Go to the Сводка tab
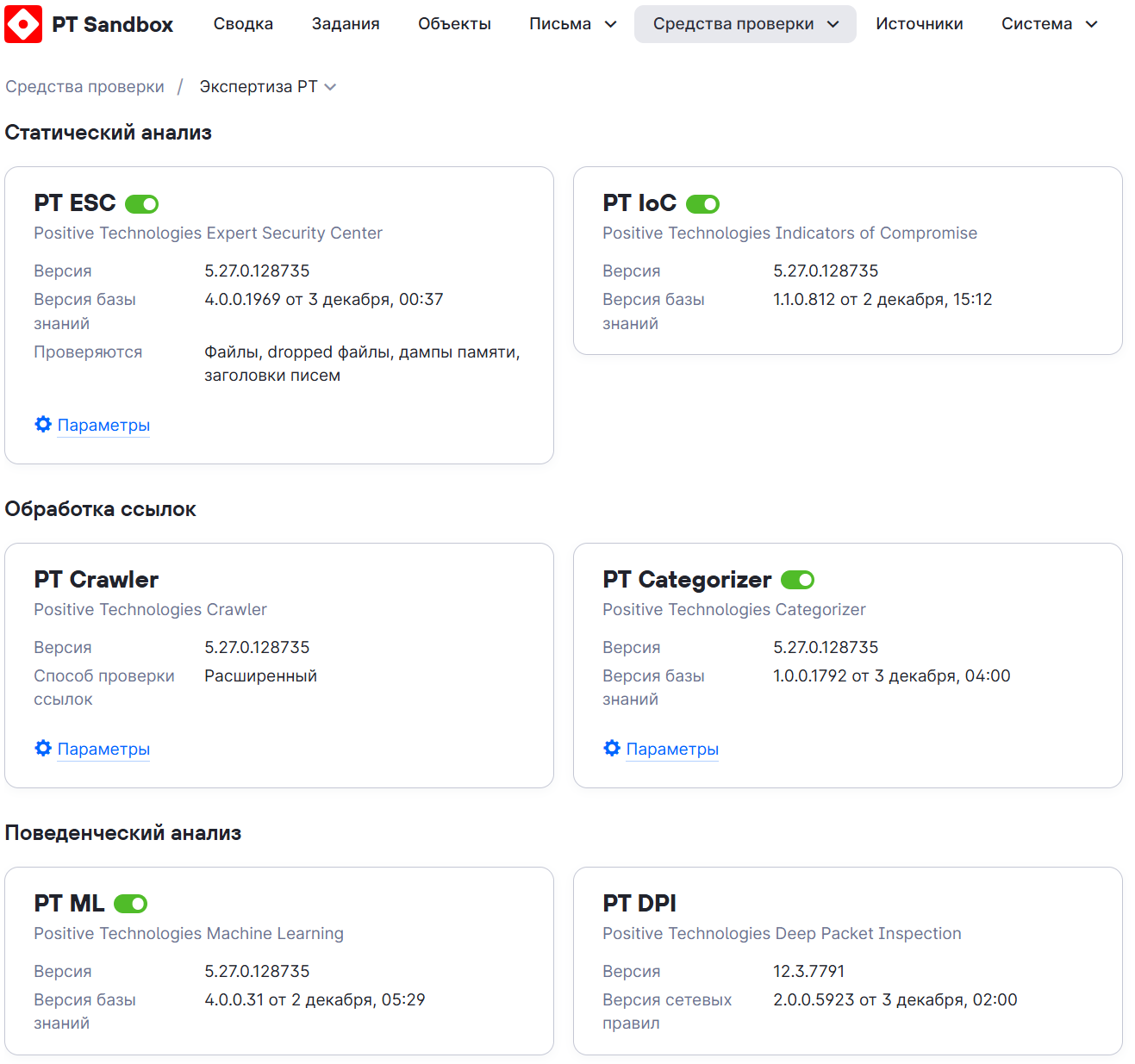 (243, 24)
